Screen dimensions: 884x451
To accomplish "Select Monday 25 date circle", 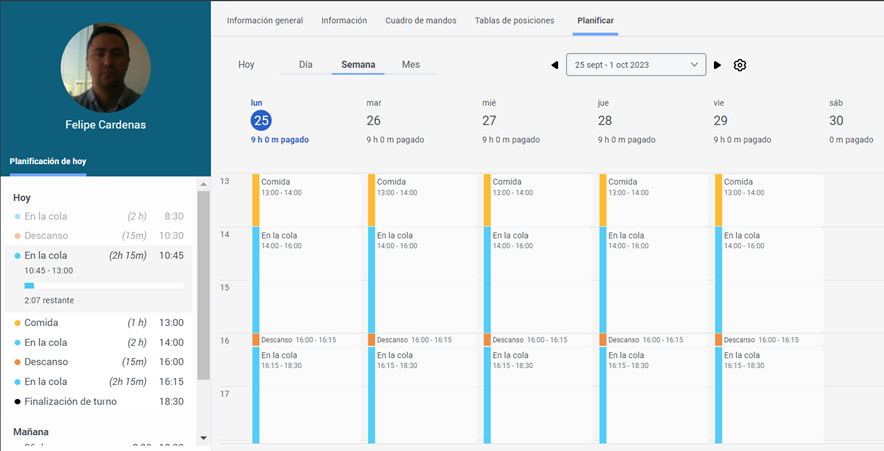I will click(x=261, y=120).
